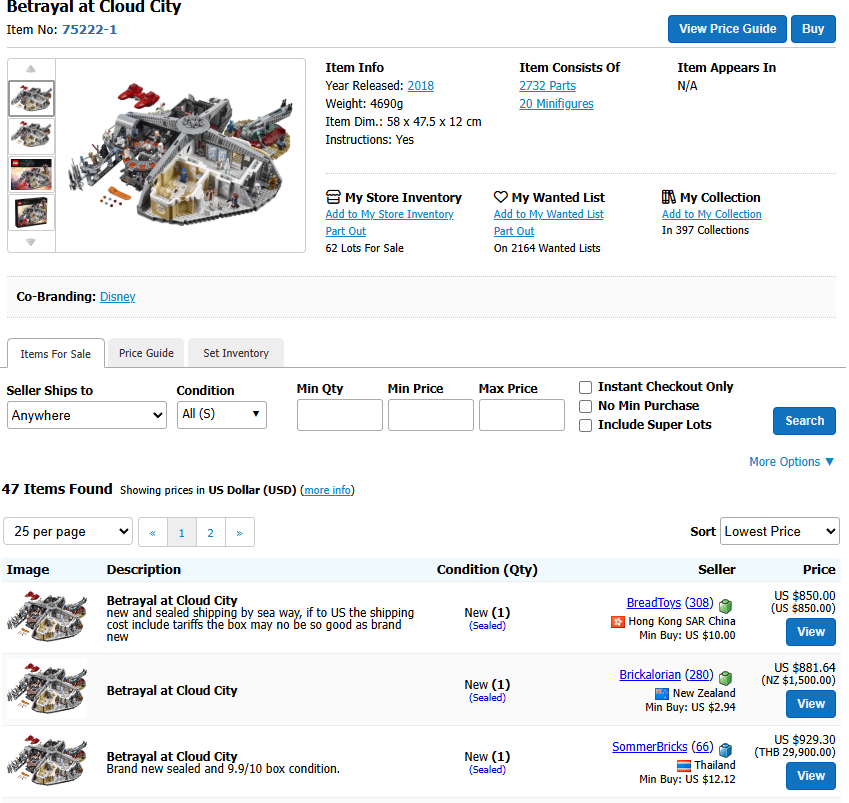Click SommerBricks blue cube icon
The width and height of the screenshot is (849, 803).
click(726, 749)
